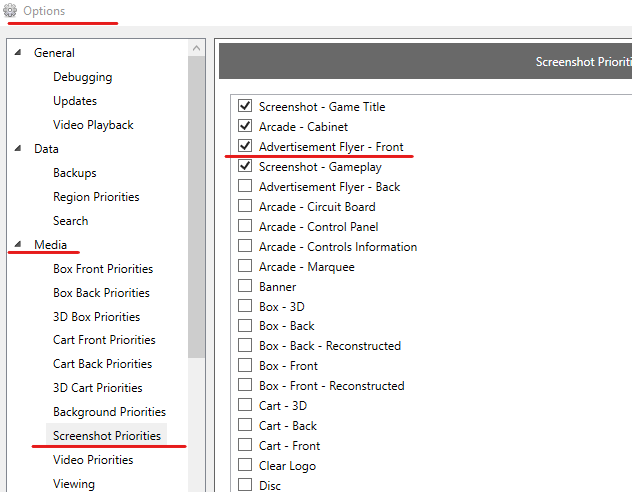632x492 pixels.
Task: Uncheck Screenshot - Game Title checkbox
Action: coord(245,106)
